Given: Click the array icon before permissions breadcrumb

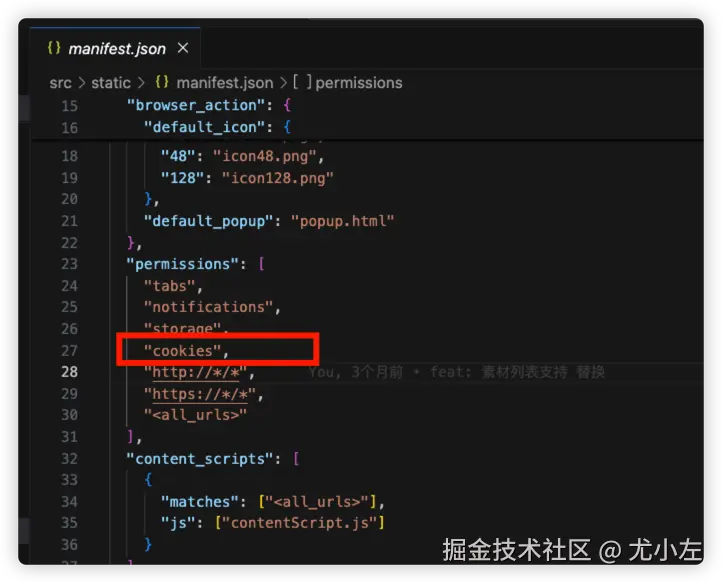Looking at the screenshot, I should (x=302, y=82).
